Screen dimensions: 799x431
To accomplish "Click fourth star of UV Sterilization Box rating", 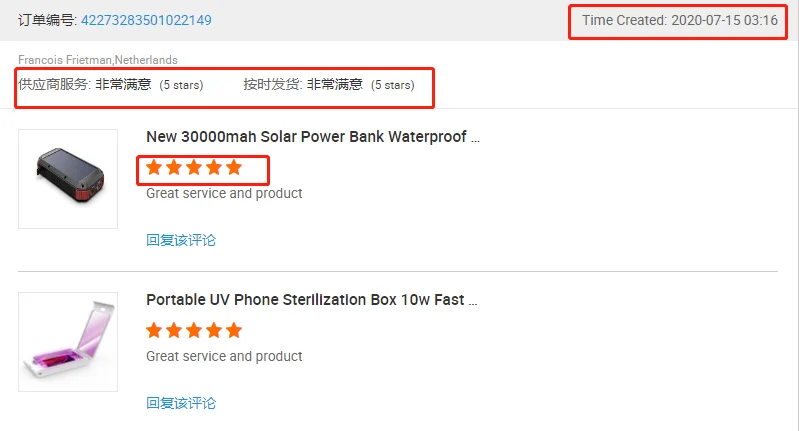I will pos(214,330).
